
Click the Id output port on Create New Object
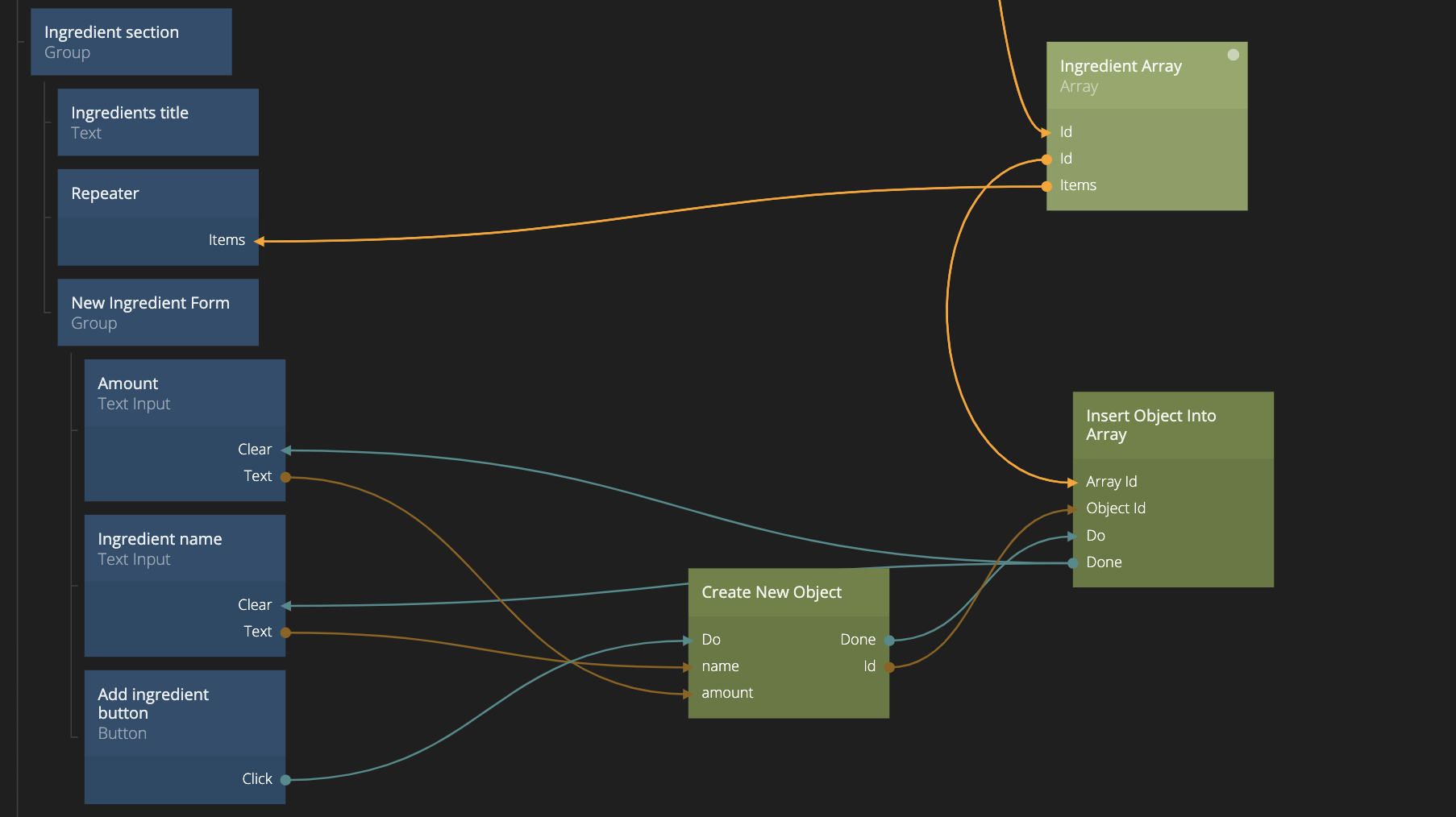click(x=889, y=667)
